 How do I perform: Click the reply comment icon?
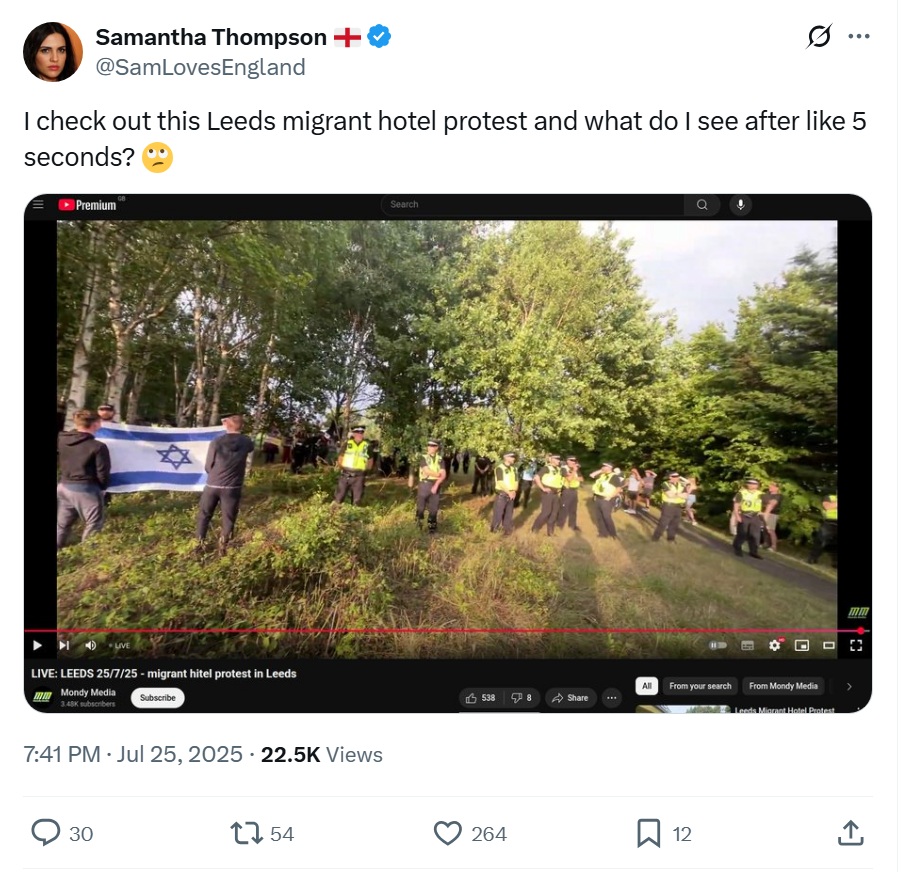pyautogui.click(x=46, y=833)
